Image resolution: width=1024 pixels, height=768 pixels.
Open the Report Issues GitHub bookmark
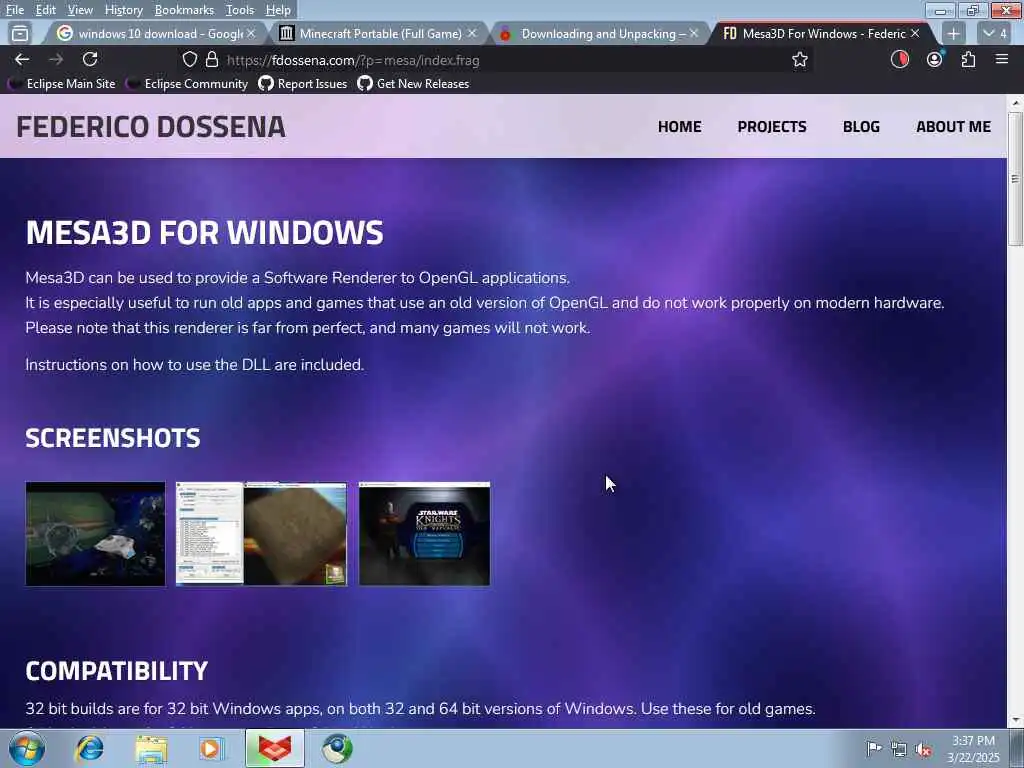pyautogui.click(x=303, y=84)
